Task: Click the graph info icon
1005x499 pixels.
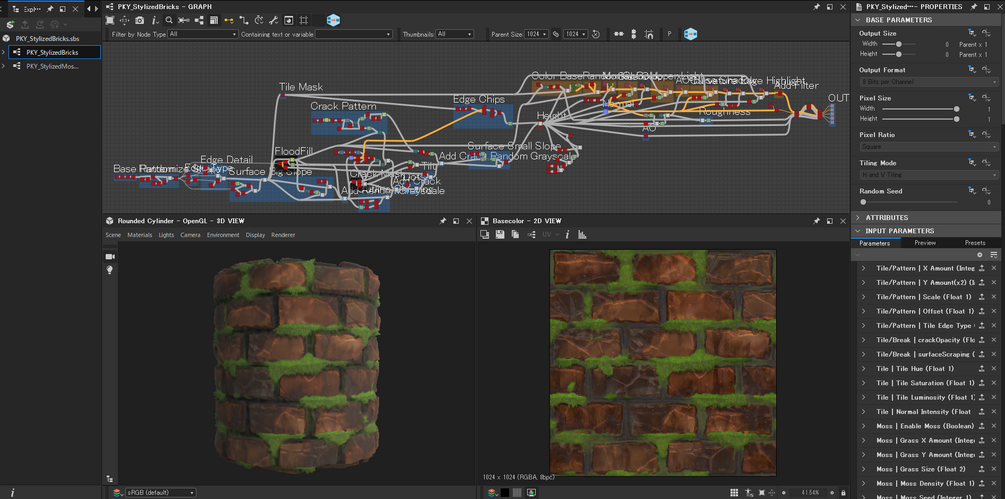Action: pyautogui.click(x=153, y=20)
